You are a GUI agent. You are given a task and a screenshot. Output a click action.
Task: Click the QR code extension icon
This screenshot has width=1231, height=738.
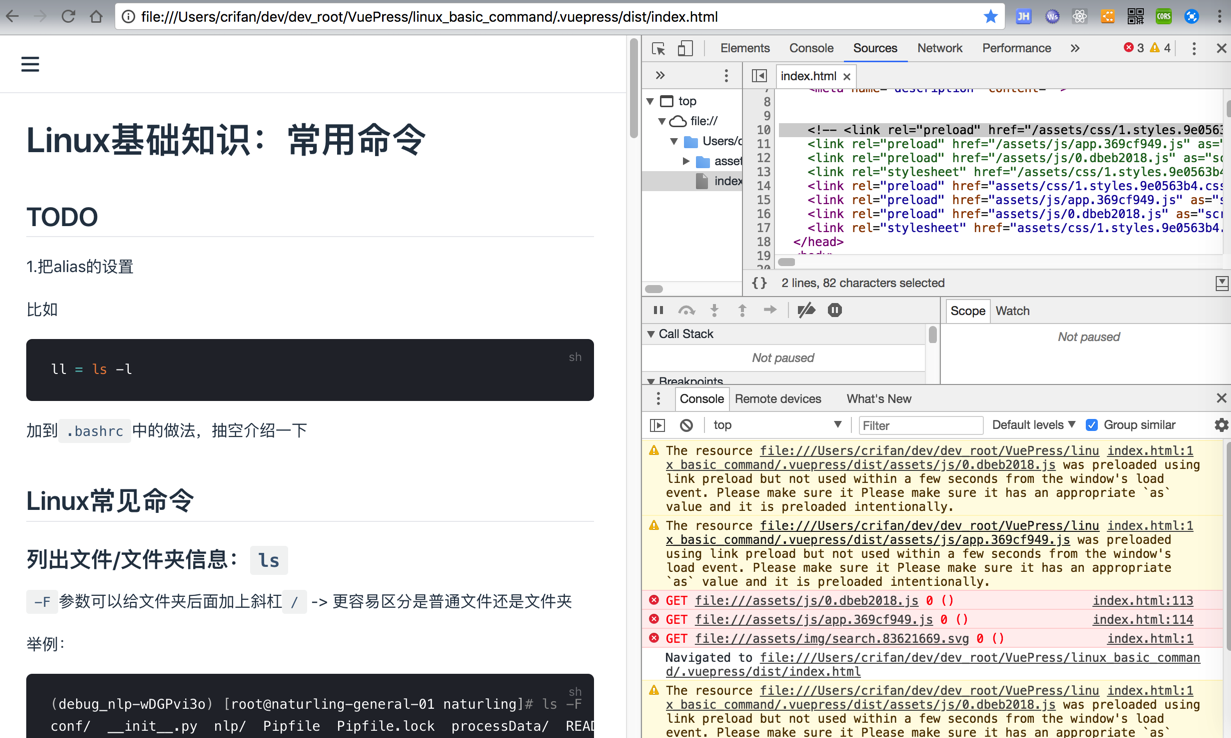point(1135,16)
